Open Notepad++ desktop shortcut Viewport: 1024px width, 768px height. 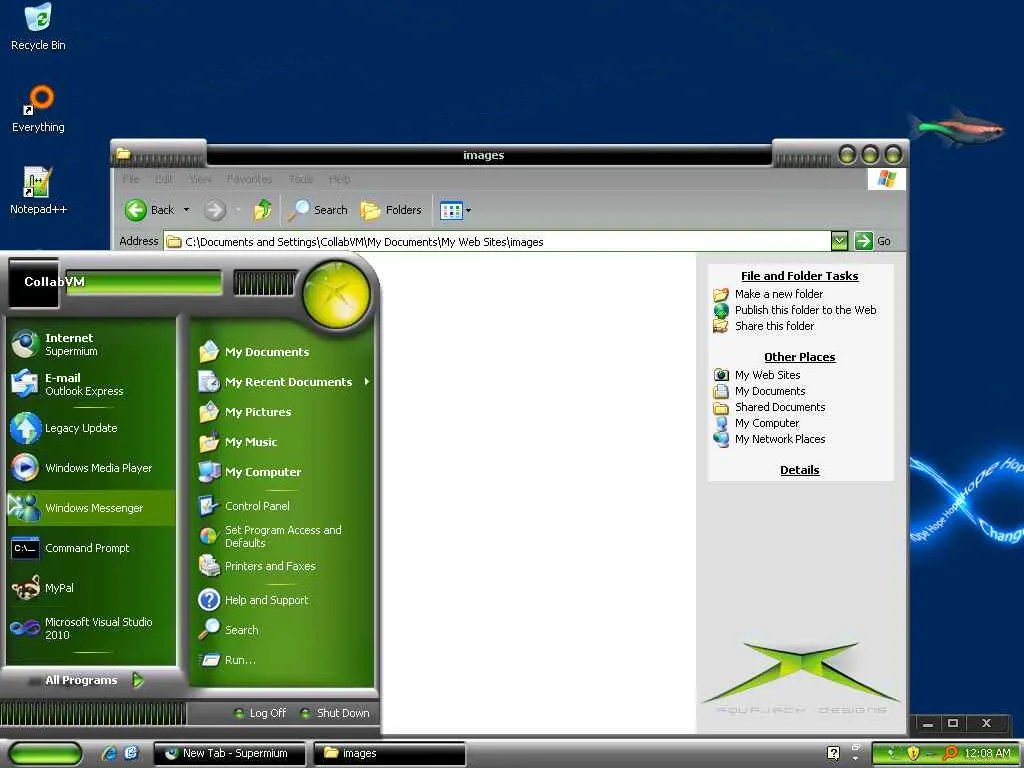tap(38, 191)
